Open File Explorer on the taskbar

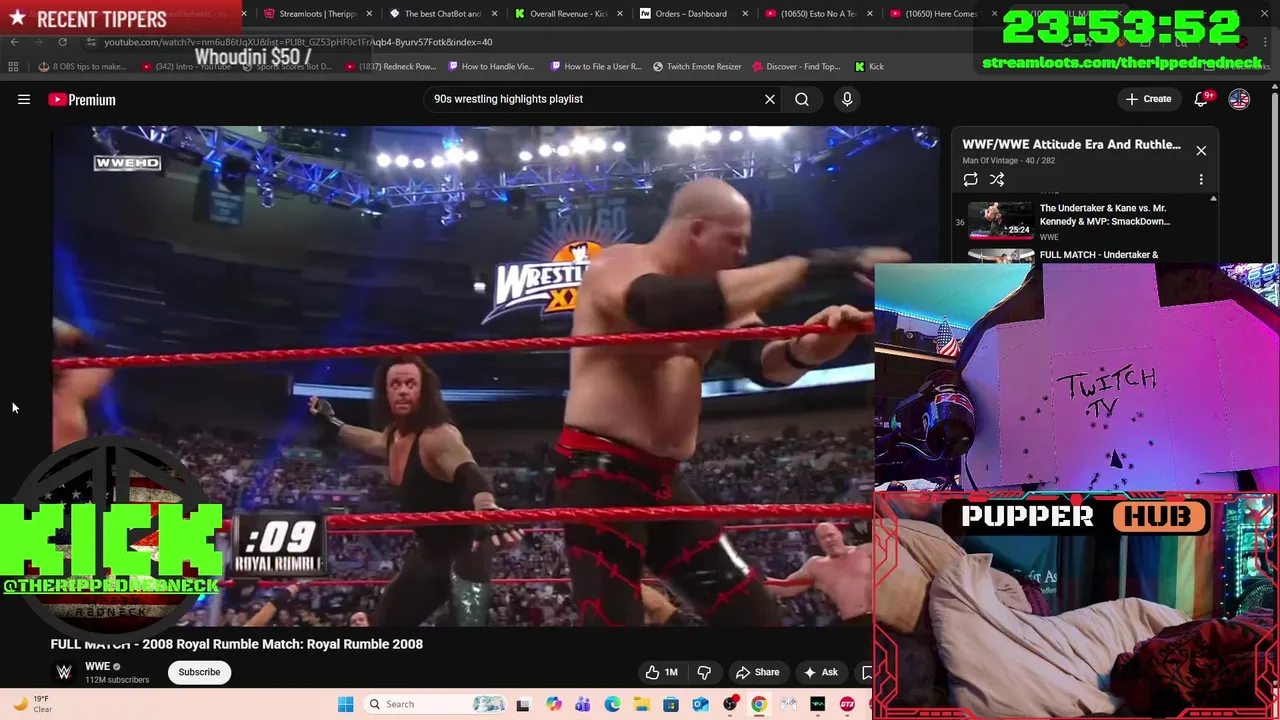641,704
